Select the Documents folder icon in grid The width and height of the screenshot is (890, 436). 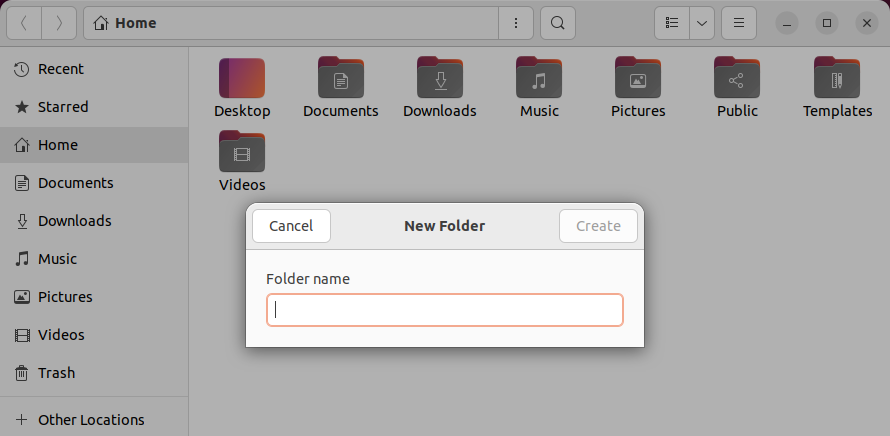coord(341,78)
